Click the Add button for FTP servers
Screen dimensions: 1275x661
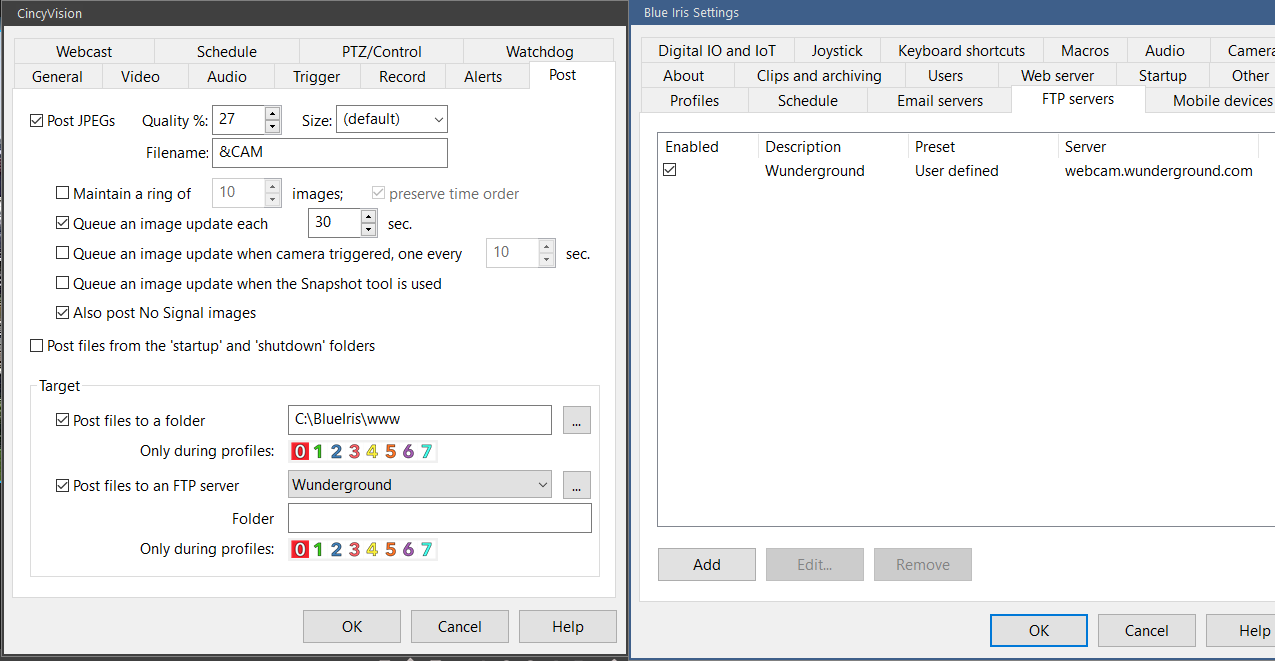pyautogui.click(x=706, y=565)
